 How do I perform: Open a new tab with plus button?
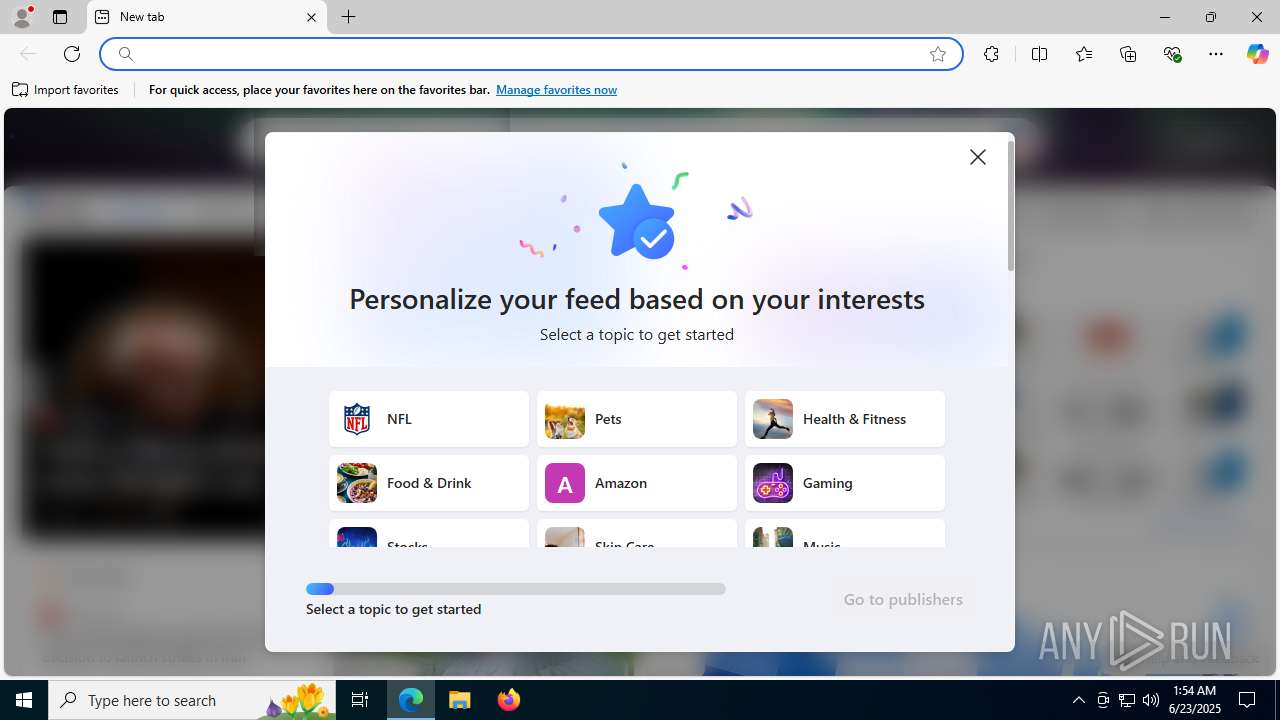[348, 17]
